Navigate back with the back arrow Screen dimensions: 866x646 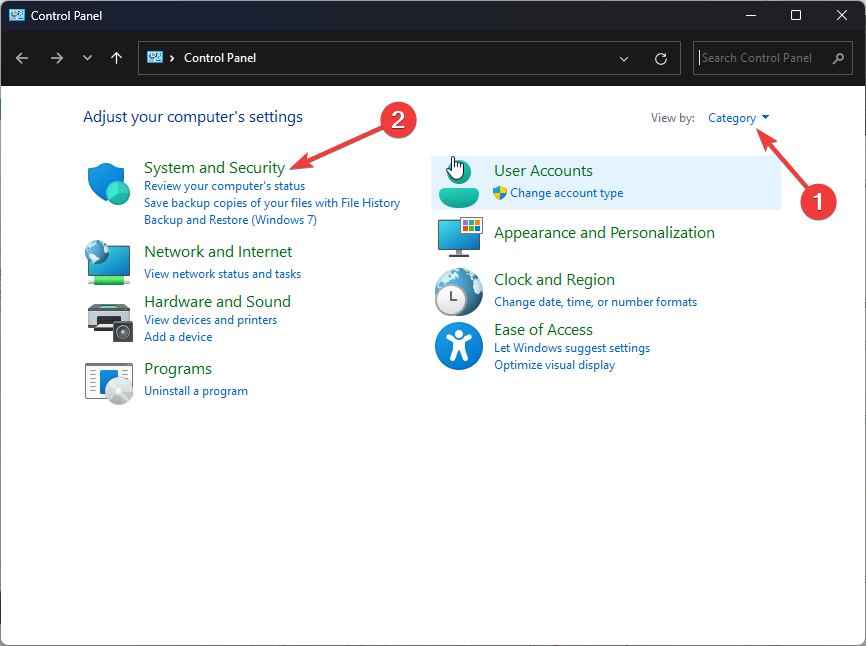(x=22, y=58)
